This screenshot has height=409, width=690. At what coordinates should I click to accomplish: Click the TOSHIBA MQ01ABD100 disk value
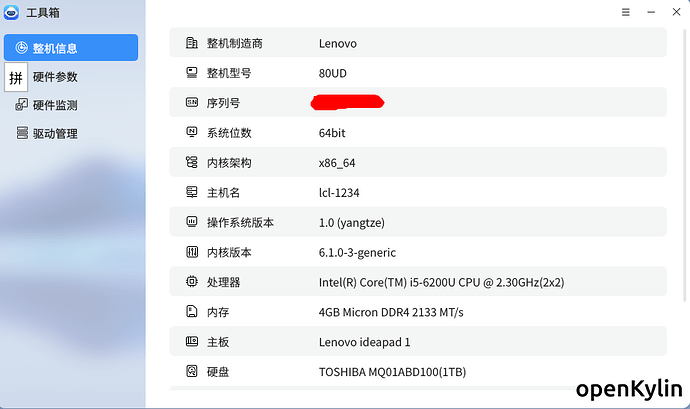click(x=392, y=372)
